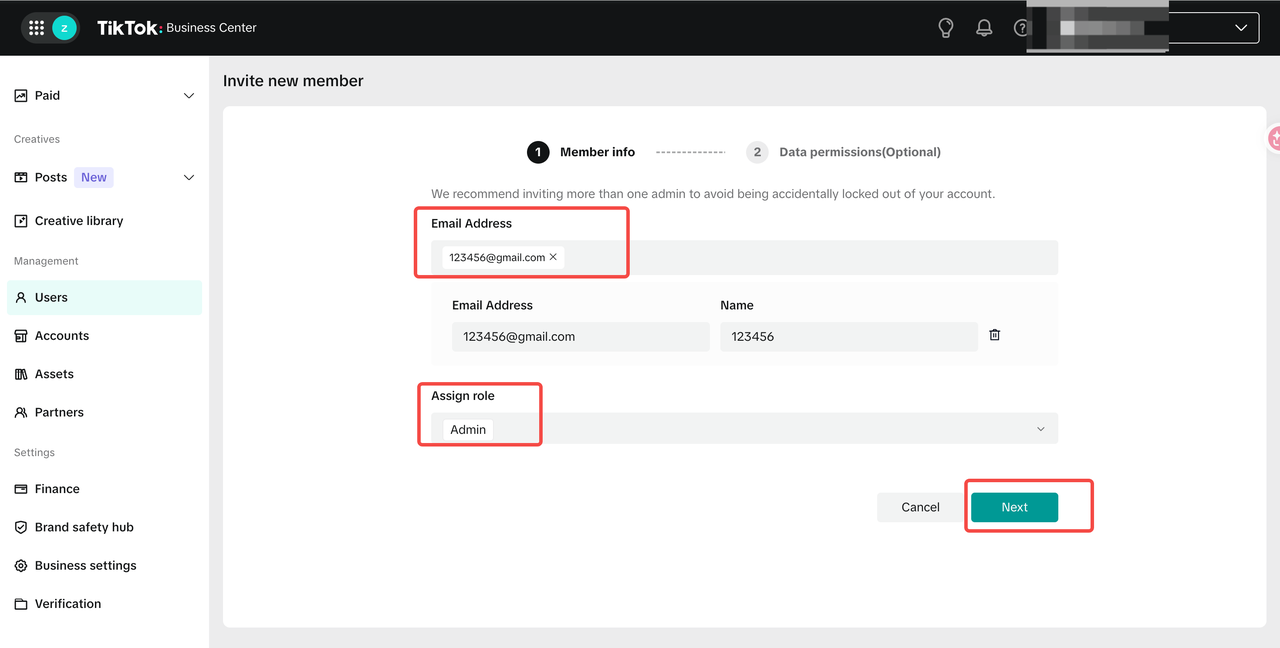Viewport: 1280px width, 648px height.
Task: Open the lightbulb tips icon
Action: (945, 28)
